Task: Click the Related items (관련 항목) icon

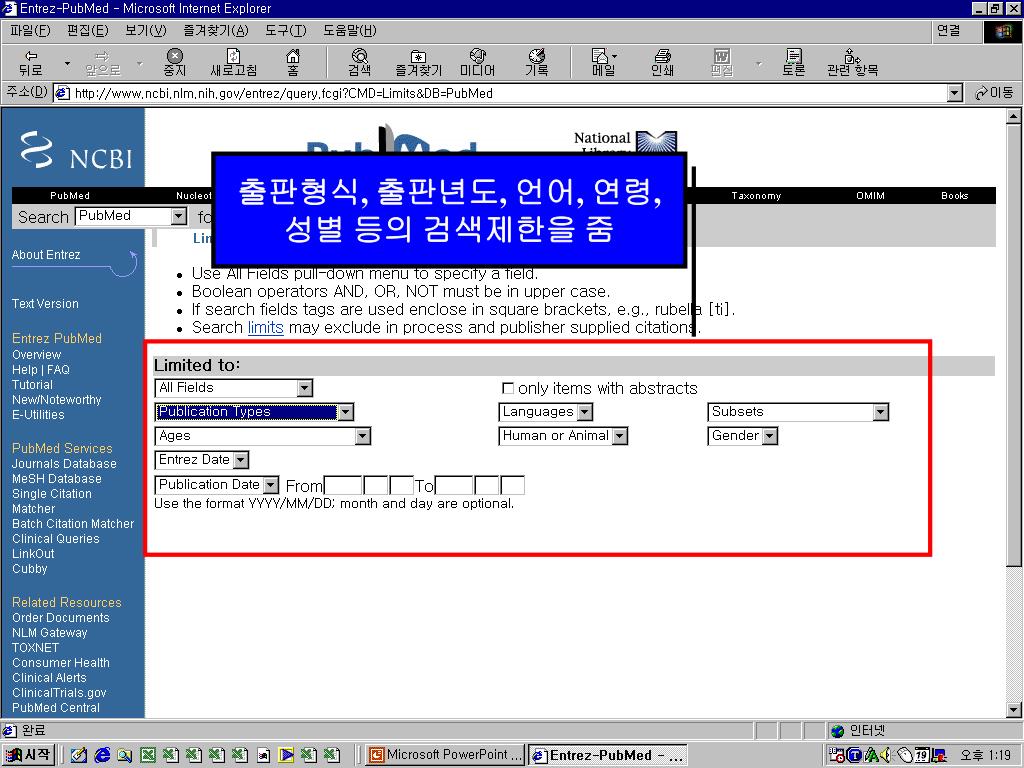Action: coord(852,63)
